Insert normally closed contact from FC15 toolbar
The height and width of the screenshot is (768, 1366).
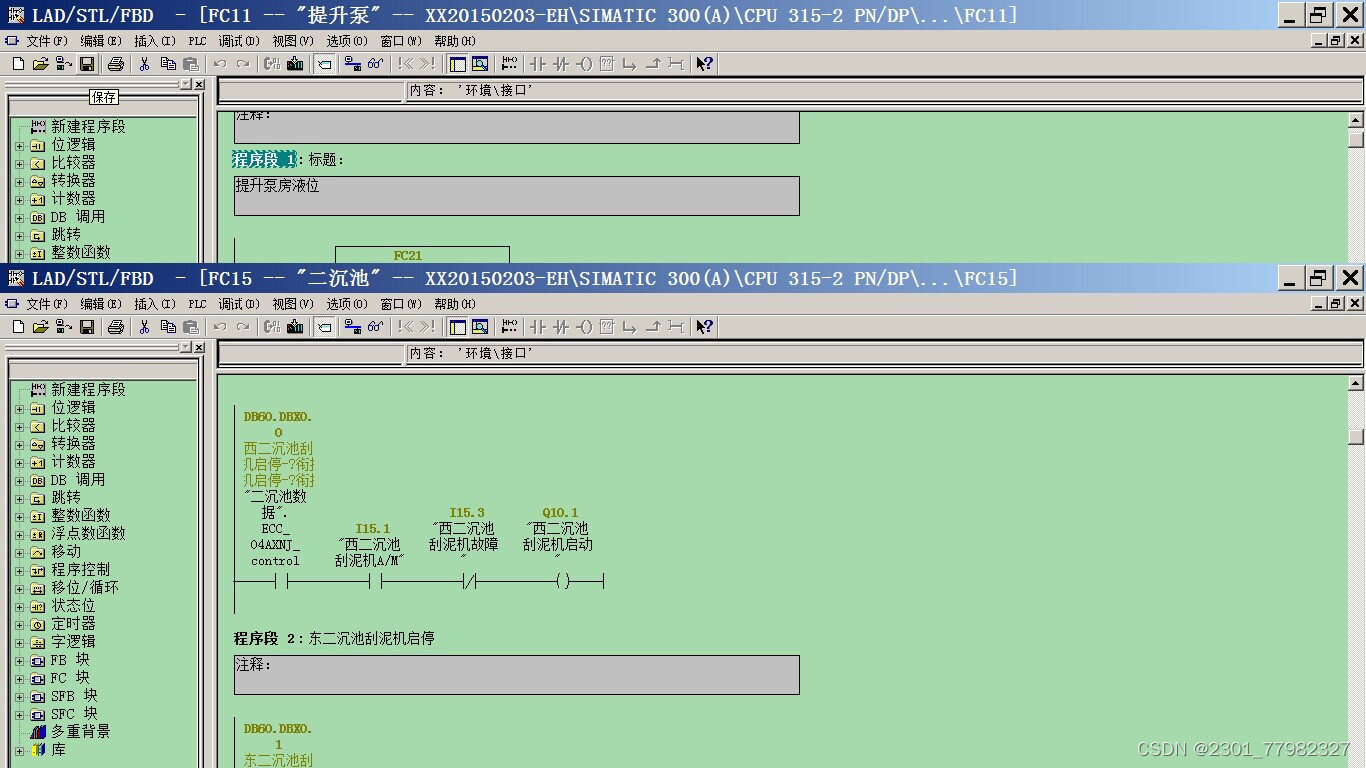(x=561, y=327)
